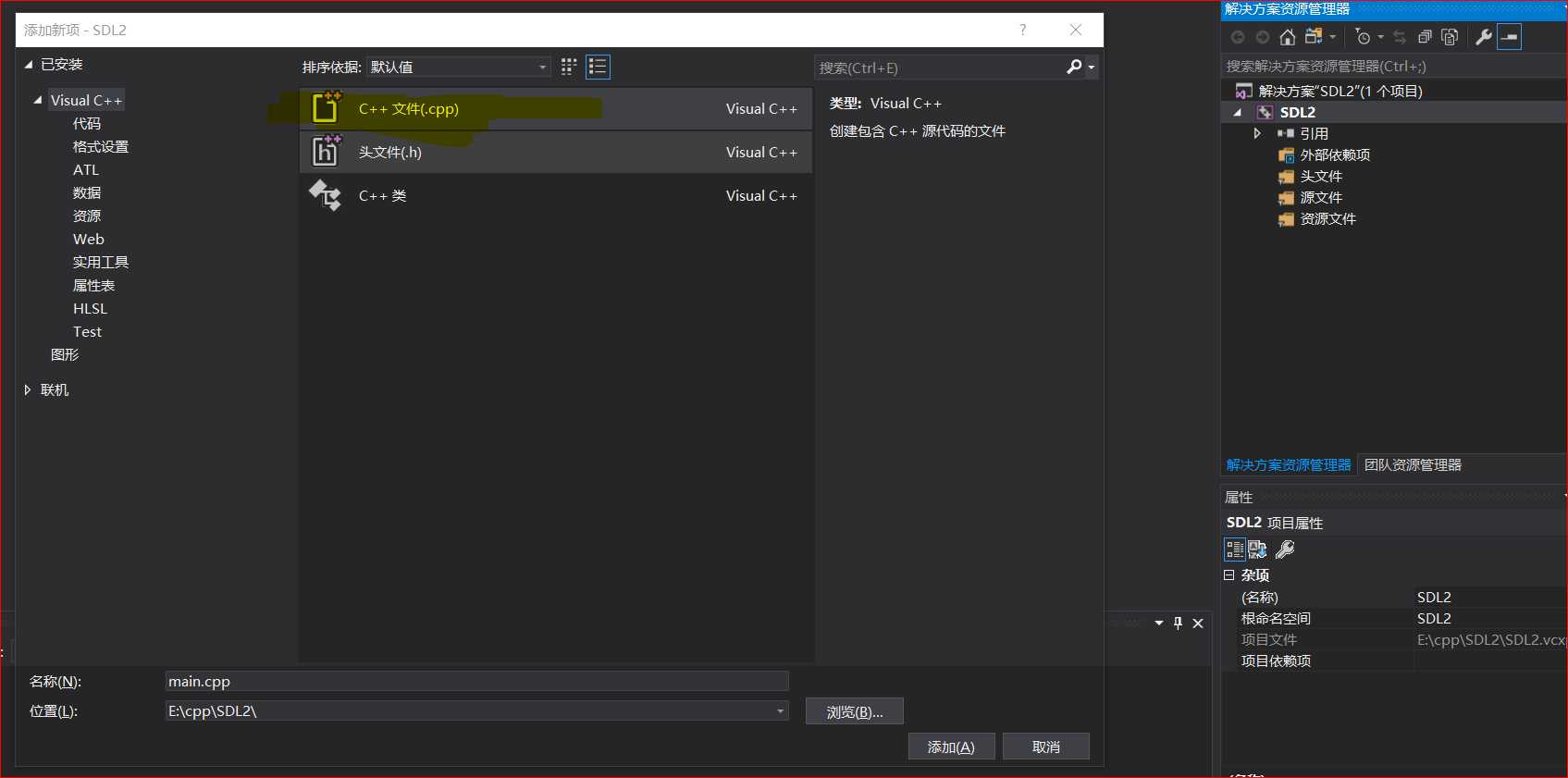Select the C++ 类 template
The image size is (1568, 778).
point(556,196)
